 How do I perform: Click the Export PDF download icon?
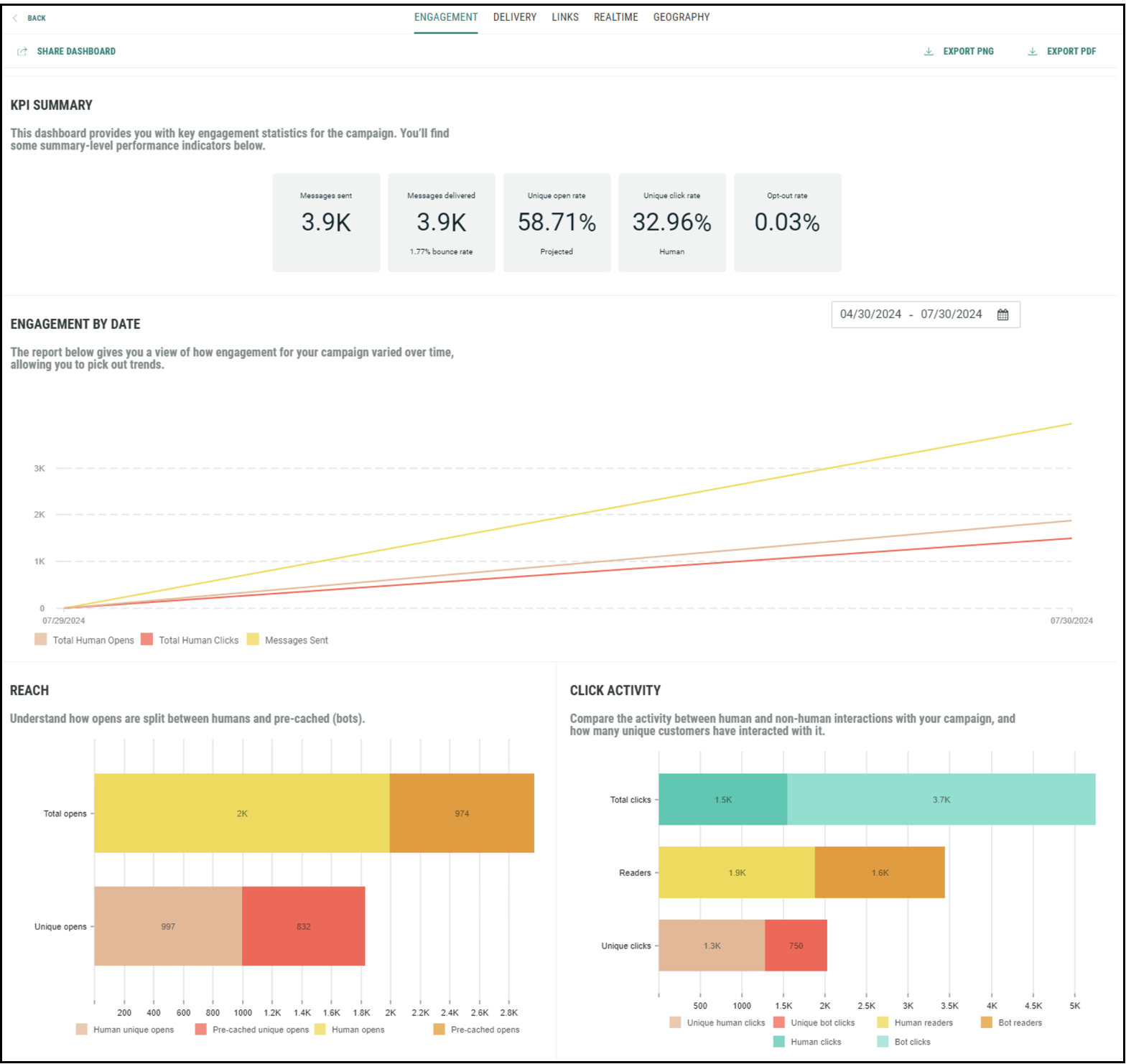[x=1032, y=52]
